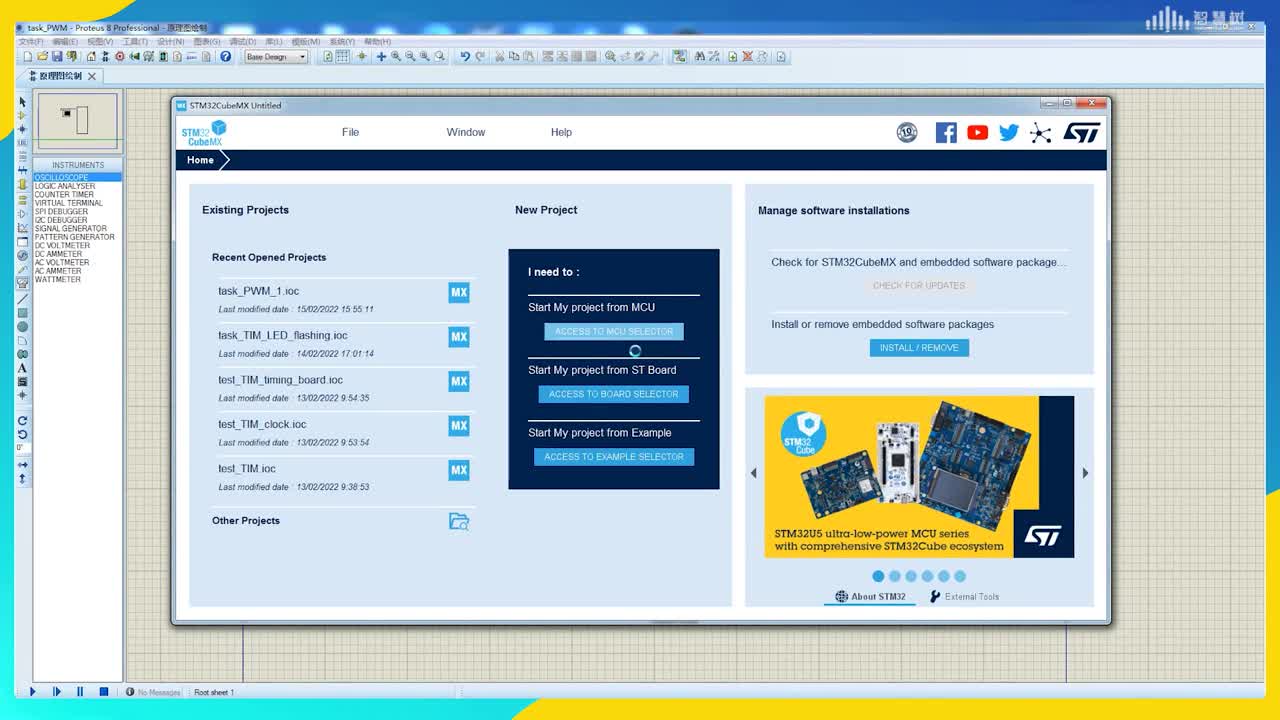
Task: Click ACCESS TO BOARD SELECTOR button
Action: tap(614, 394)
